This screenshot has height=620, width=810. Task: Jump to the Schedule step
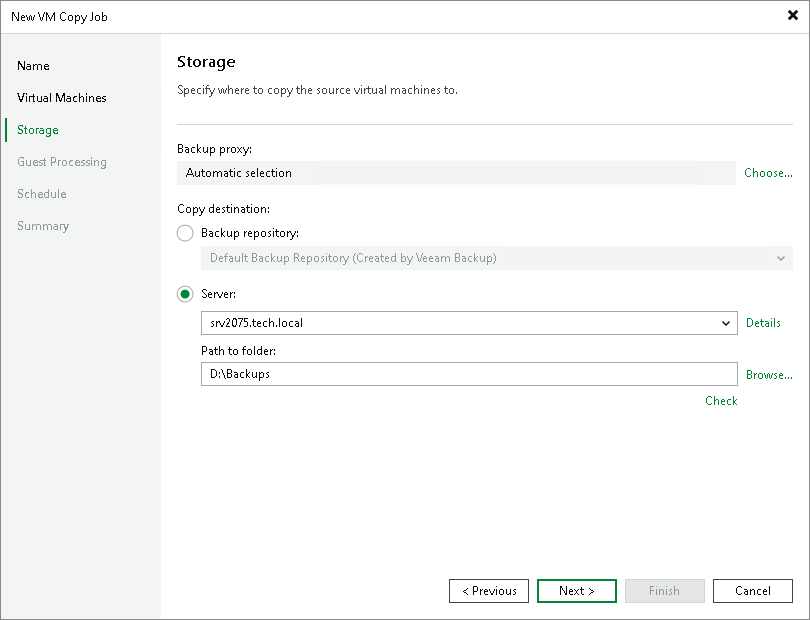click(x=42, y=194)
